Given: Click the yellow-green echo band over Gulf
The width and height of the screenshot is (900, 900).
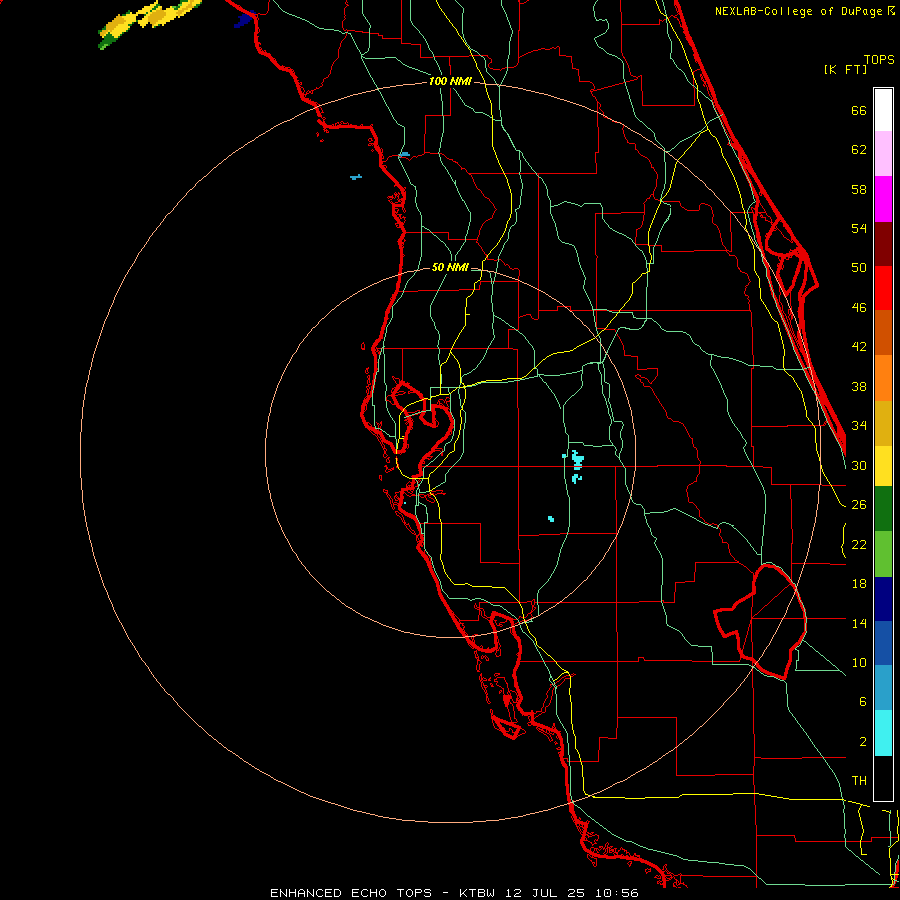Looking at the screenshot, I should click(x=149, y=22).
